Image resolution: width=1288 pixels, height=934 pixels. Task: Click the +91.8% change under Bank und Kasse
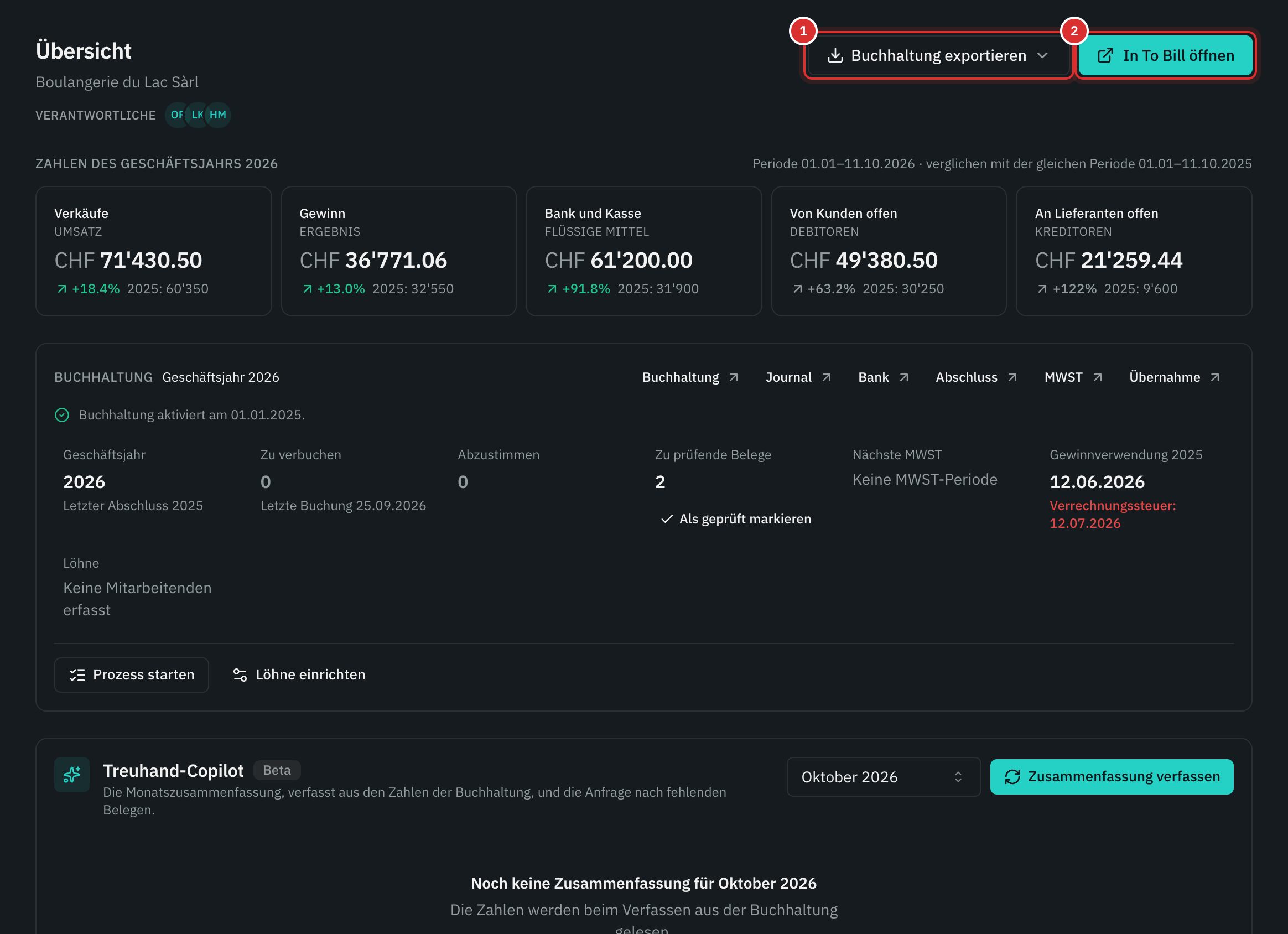(586, 289)
